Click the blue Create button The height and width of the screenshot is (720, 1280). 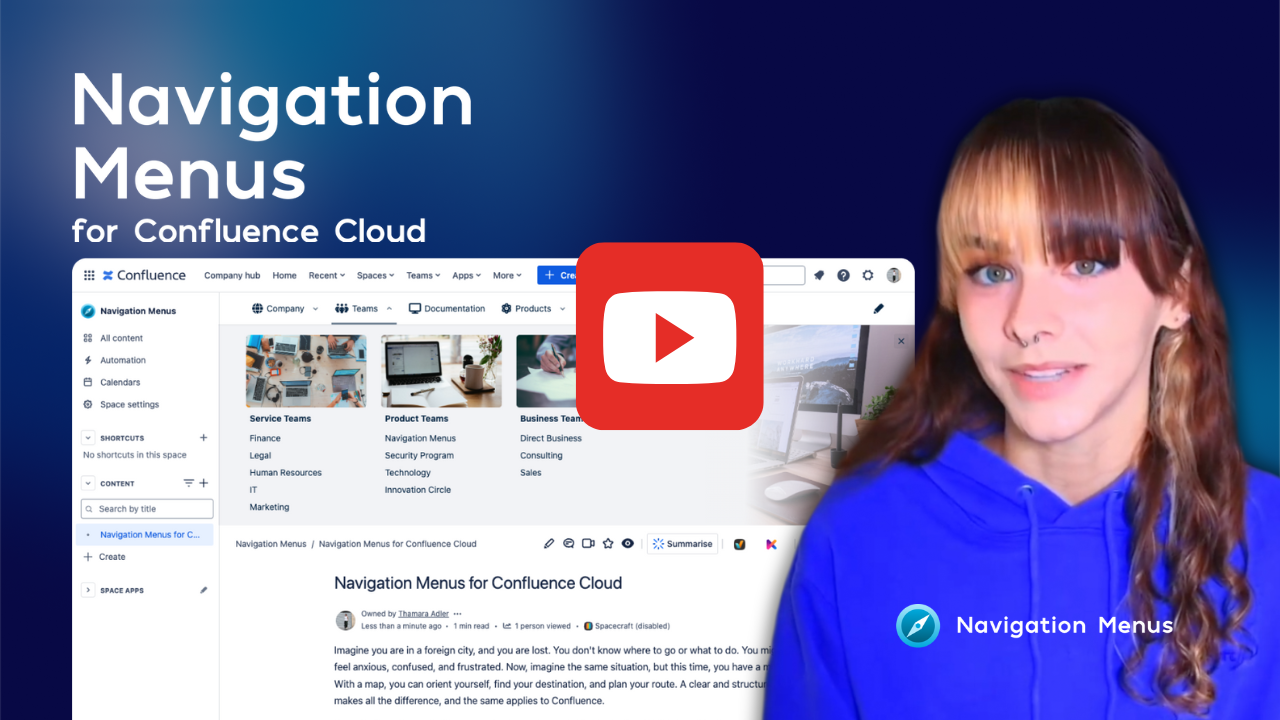[x=557, y=275]
